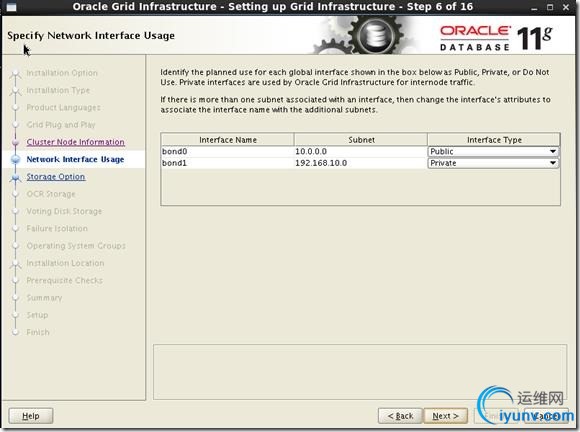Viewport: 580px width, 432px height.
Task: Click the Storage Option step bullet icon
Action: pos(16,178)
